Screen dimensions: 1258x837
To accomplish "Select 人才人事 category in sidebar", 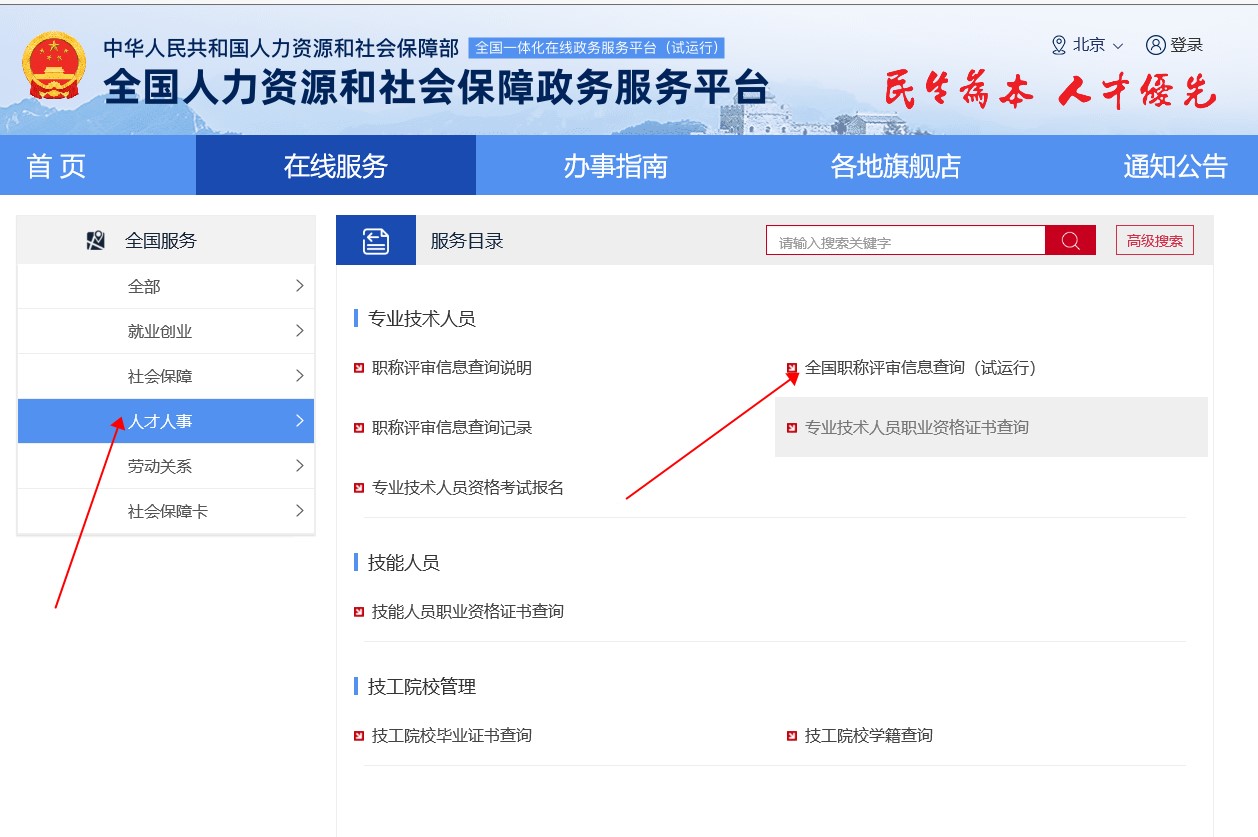I will (x=166, y=421).
